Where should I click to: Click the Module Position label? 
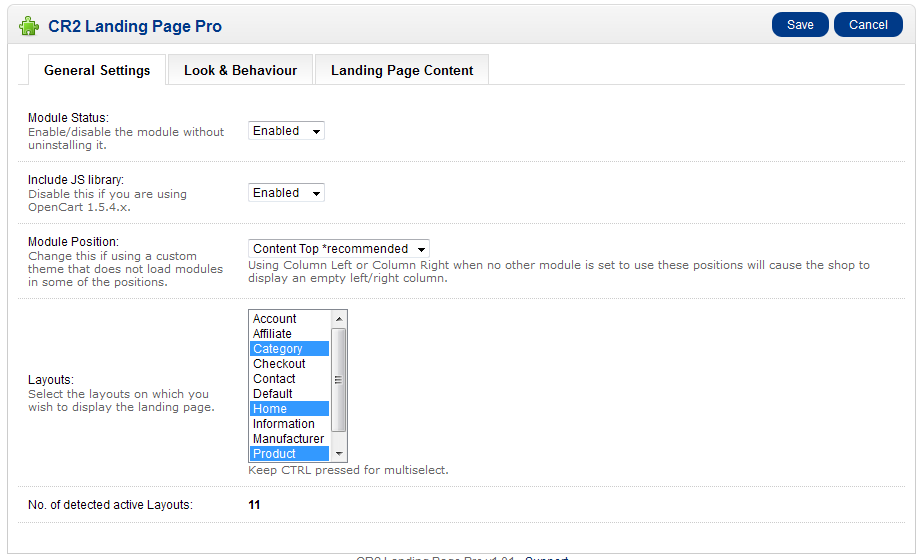pyautogui.click(x=73, y=242)
